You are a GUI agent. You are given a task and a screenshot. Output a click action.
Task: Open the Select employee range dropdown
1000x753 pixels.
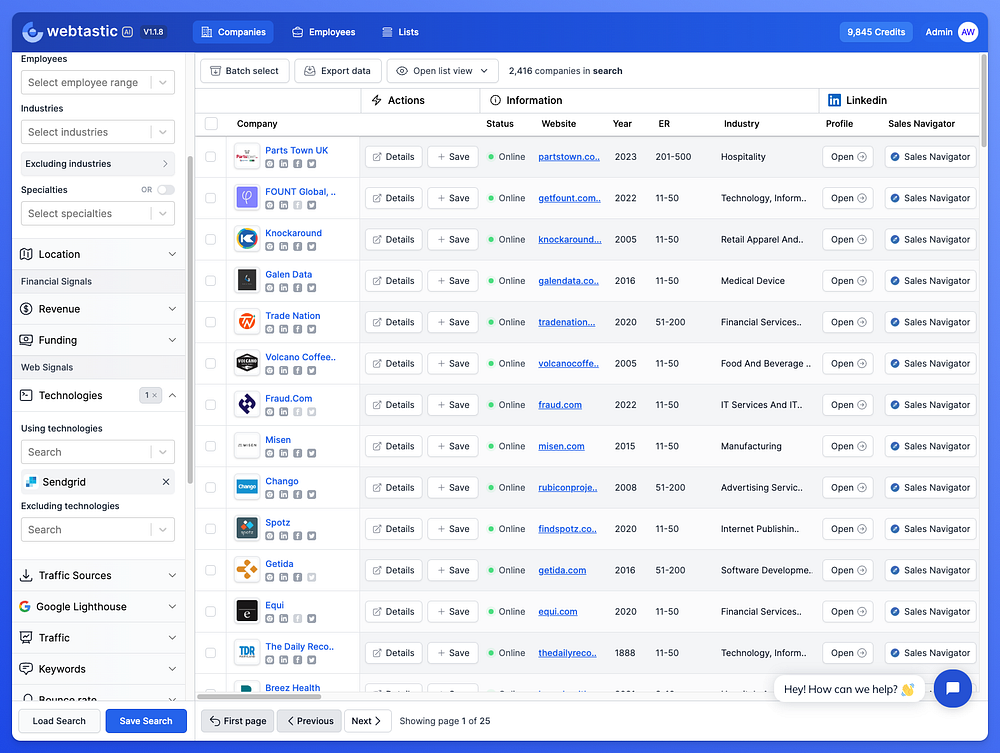point(98,82)
